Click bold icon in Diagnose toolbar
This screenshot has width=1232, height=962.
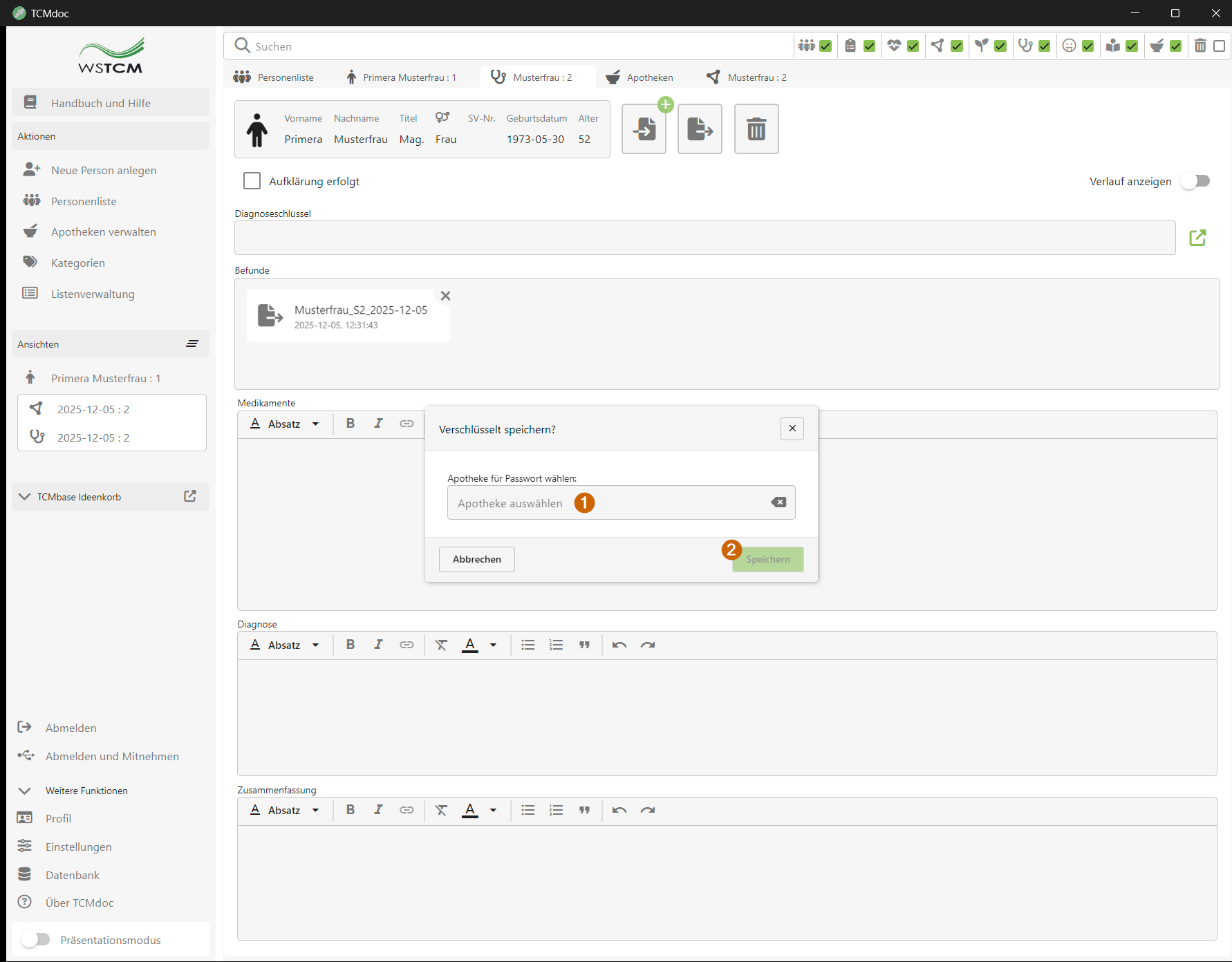(x=351, y=645)
